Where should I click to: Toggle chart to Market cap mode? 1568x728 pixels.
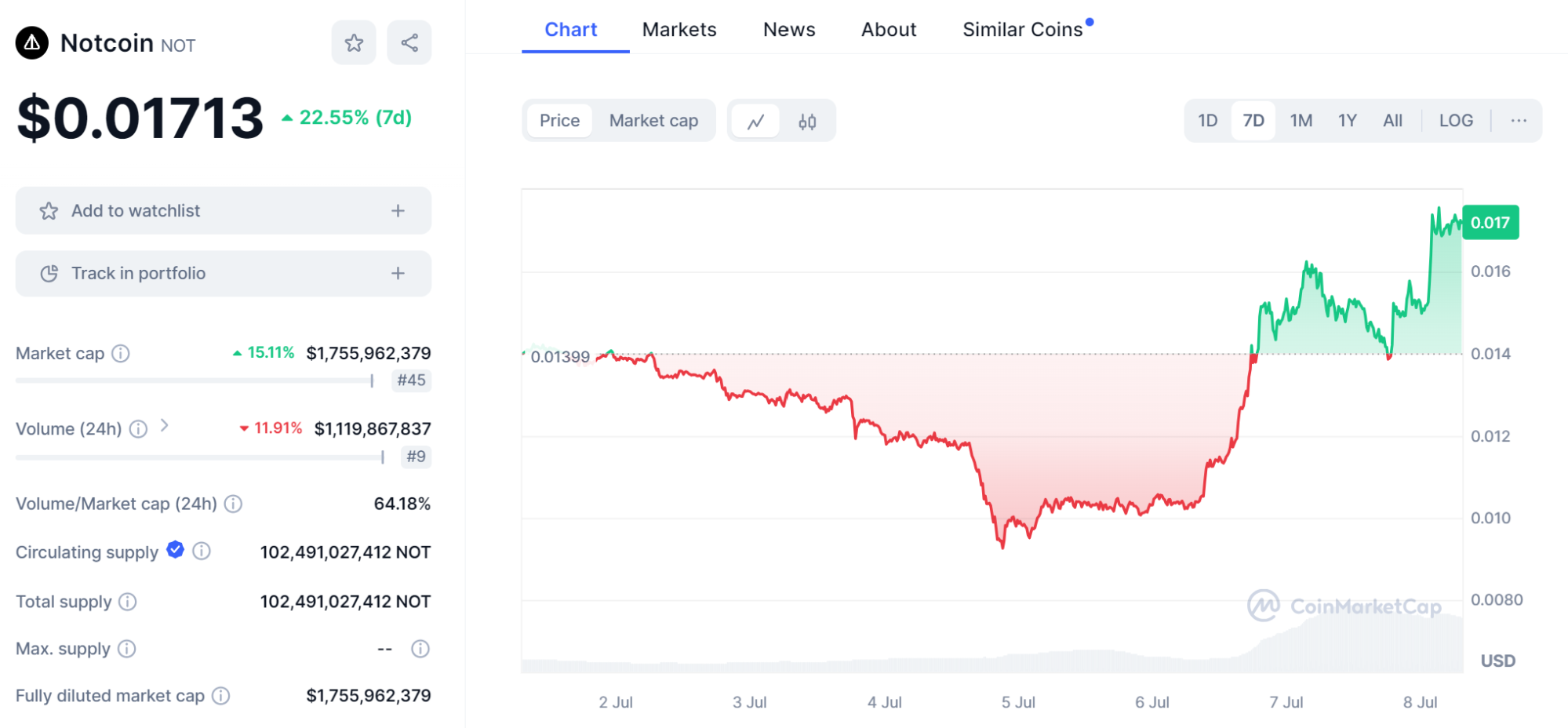pyautogui.click(x=653, y=121)
